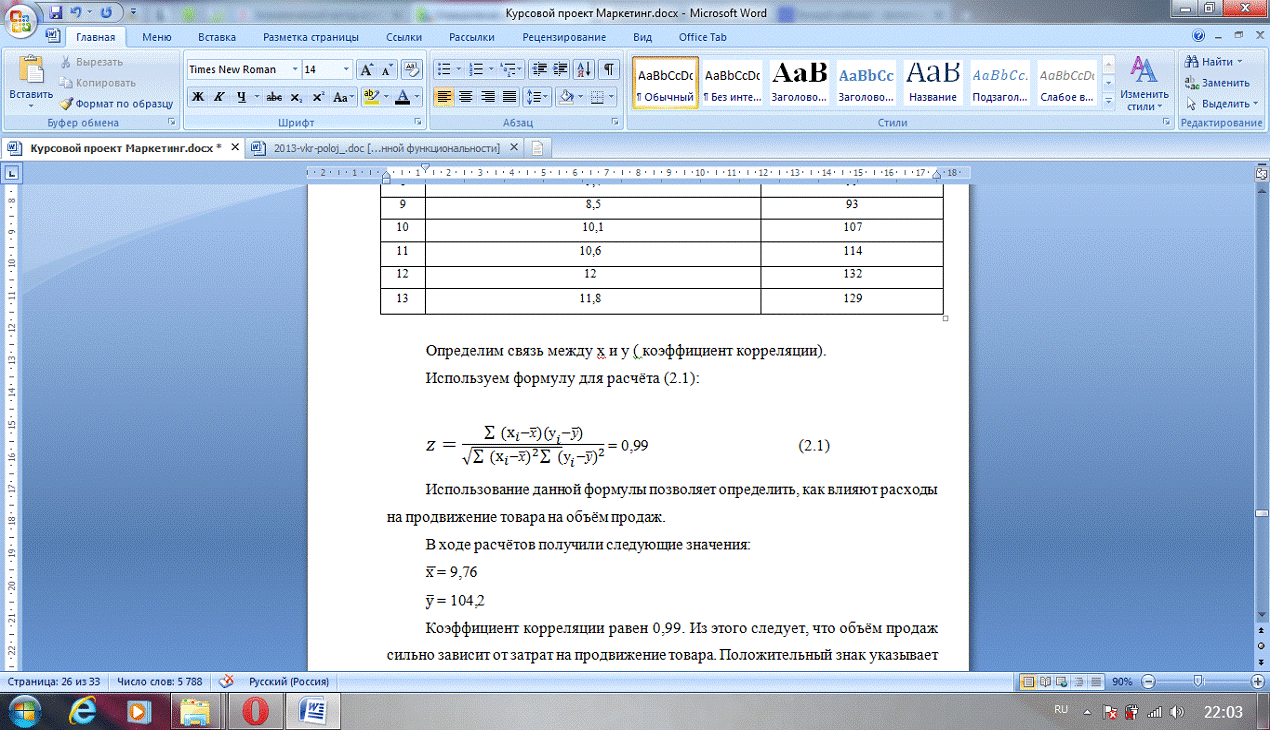Toggle bold (Ж) formatting

197,97
